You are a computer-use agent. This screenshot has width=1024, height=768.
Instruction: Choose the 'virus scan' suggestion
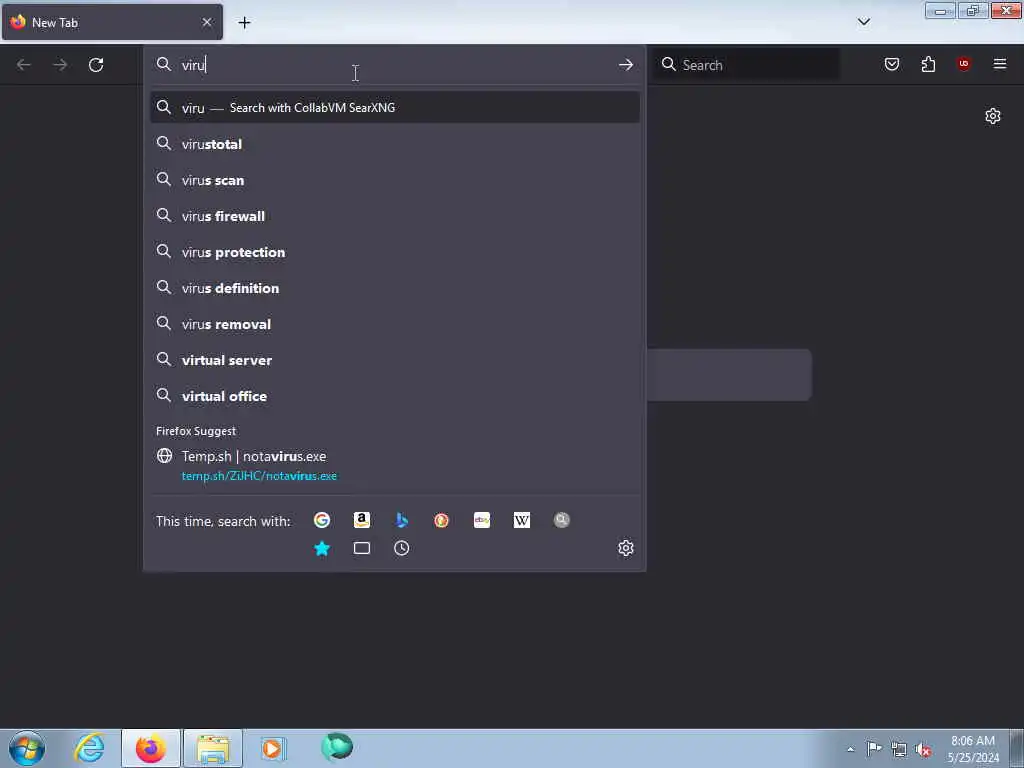pyautogui.click(x=394, y=180)
